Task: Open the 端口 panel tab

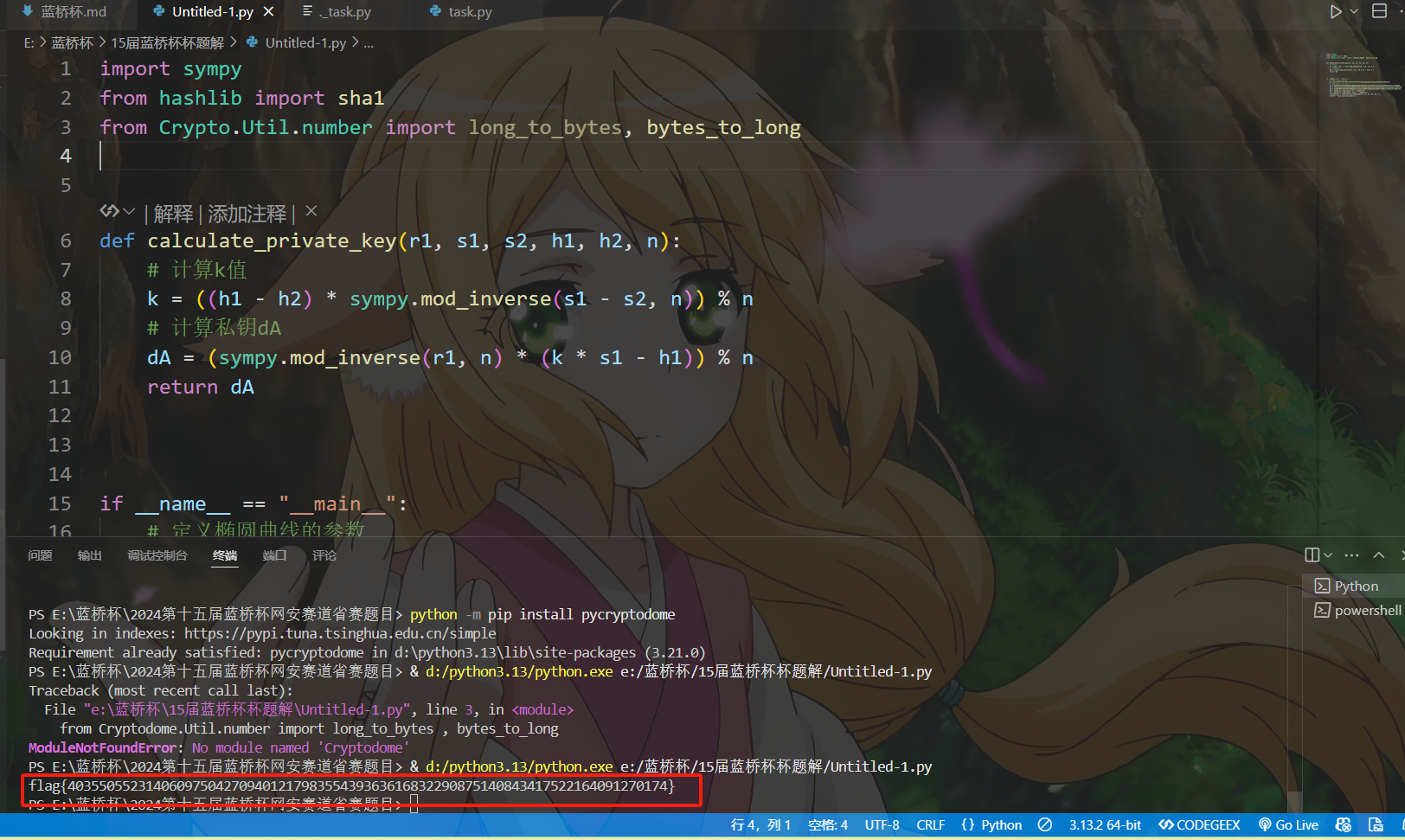Action: click(x=274, y=555)
